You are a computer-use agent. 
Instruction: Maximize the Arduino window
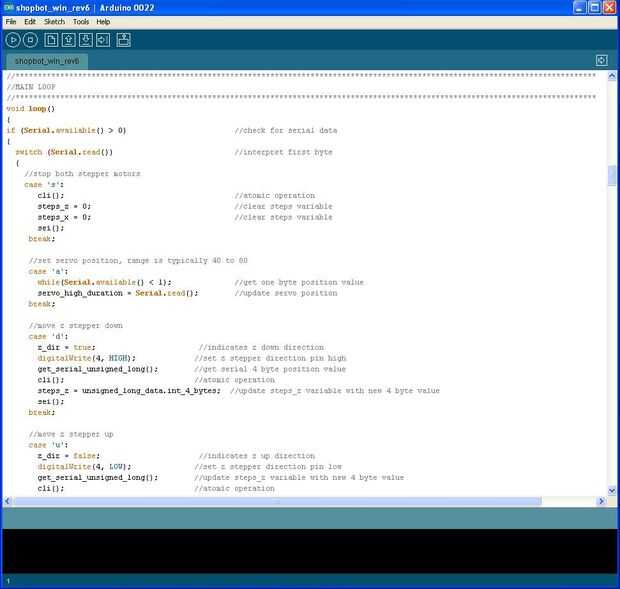594,8
